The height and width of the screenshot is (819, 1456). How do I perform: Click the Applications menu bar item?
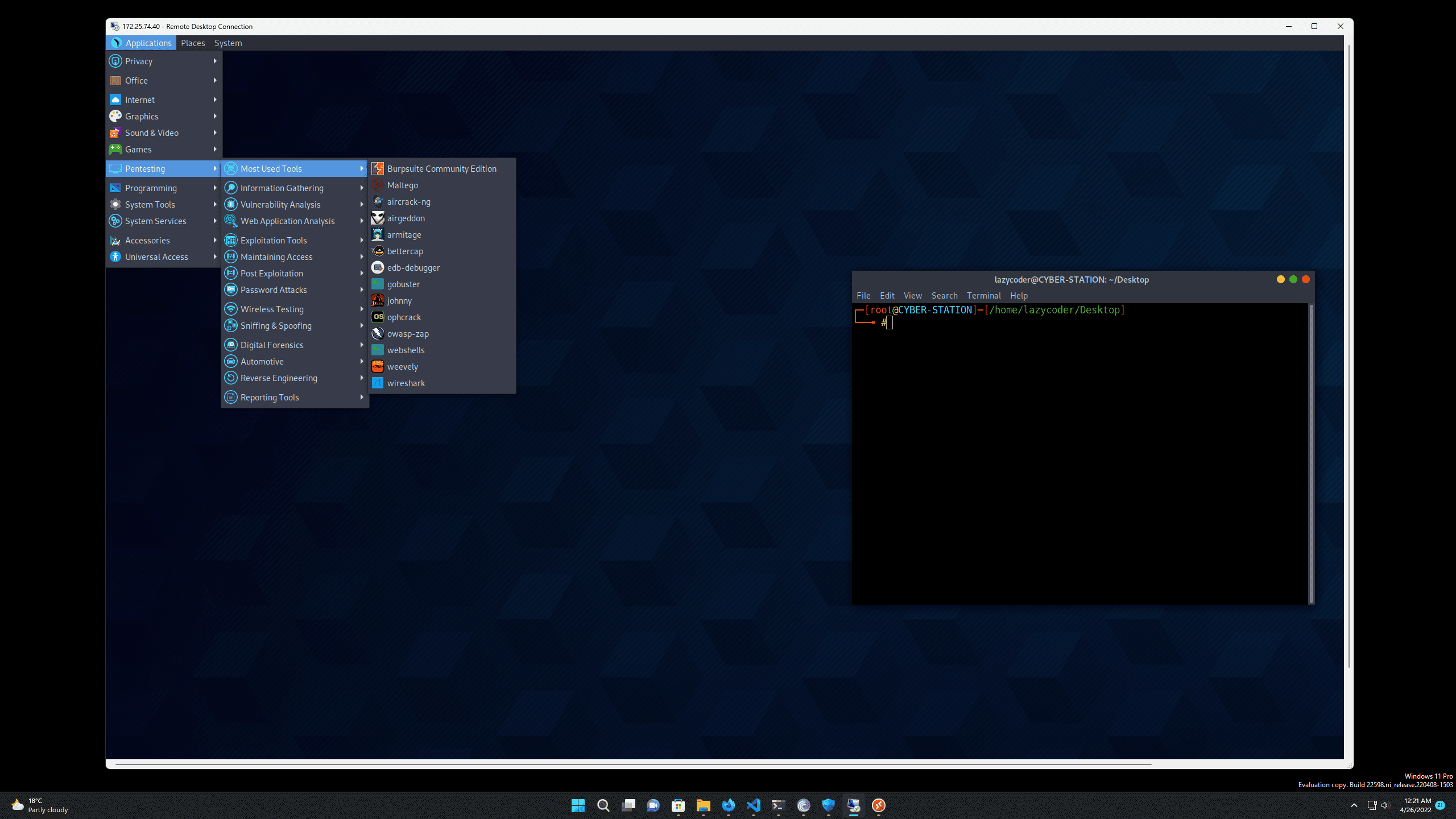[x=149, y=42]
